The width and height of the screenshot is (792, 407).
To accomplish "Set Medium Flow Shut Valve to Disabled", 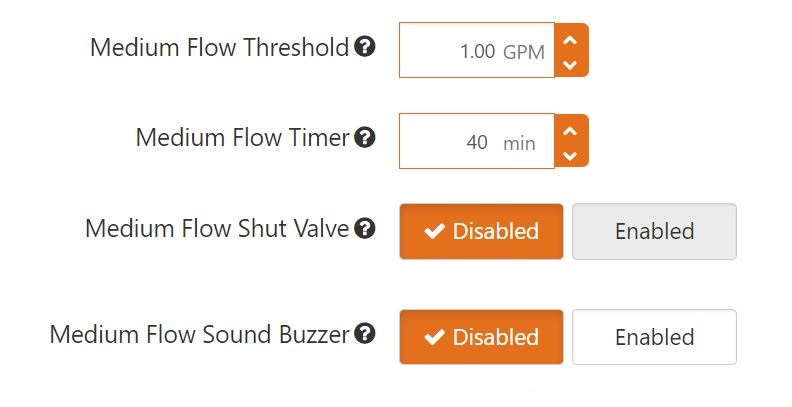I will [481, 231].
